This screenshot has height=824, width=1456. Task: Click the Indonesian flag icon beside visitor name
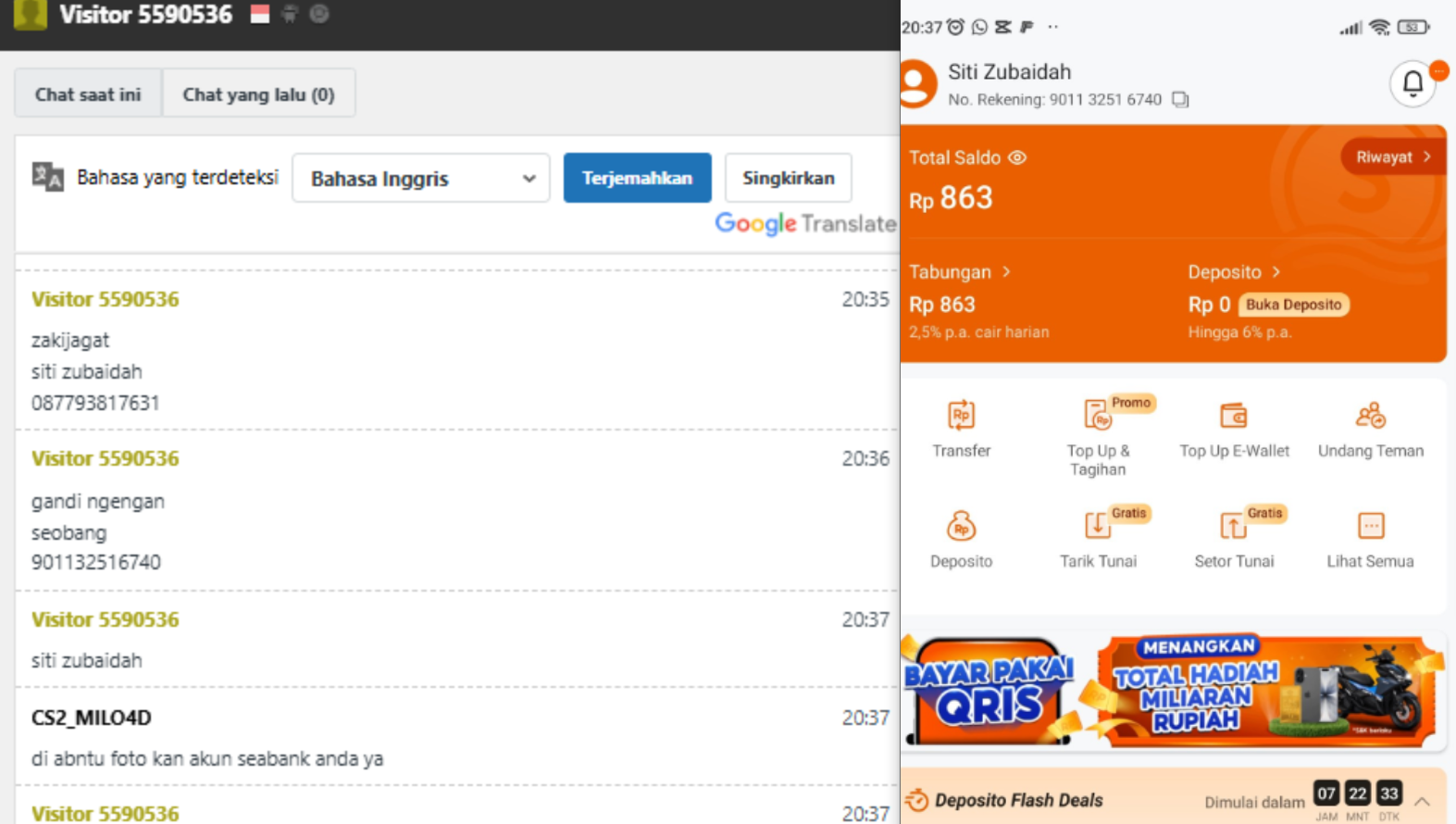pyautogui.click(x=260, y=14)
